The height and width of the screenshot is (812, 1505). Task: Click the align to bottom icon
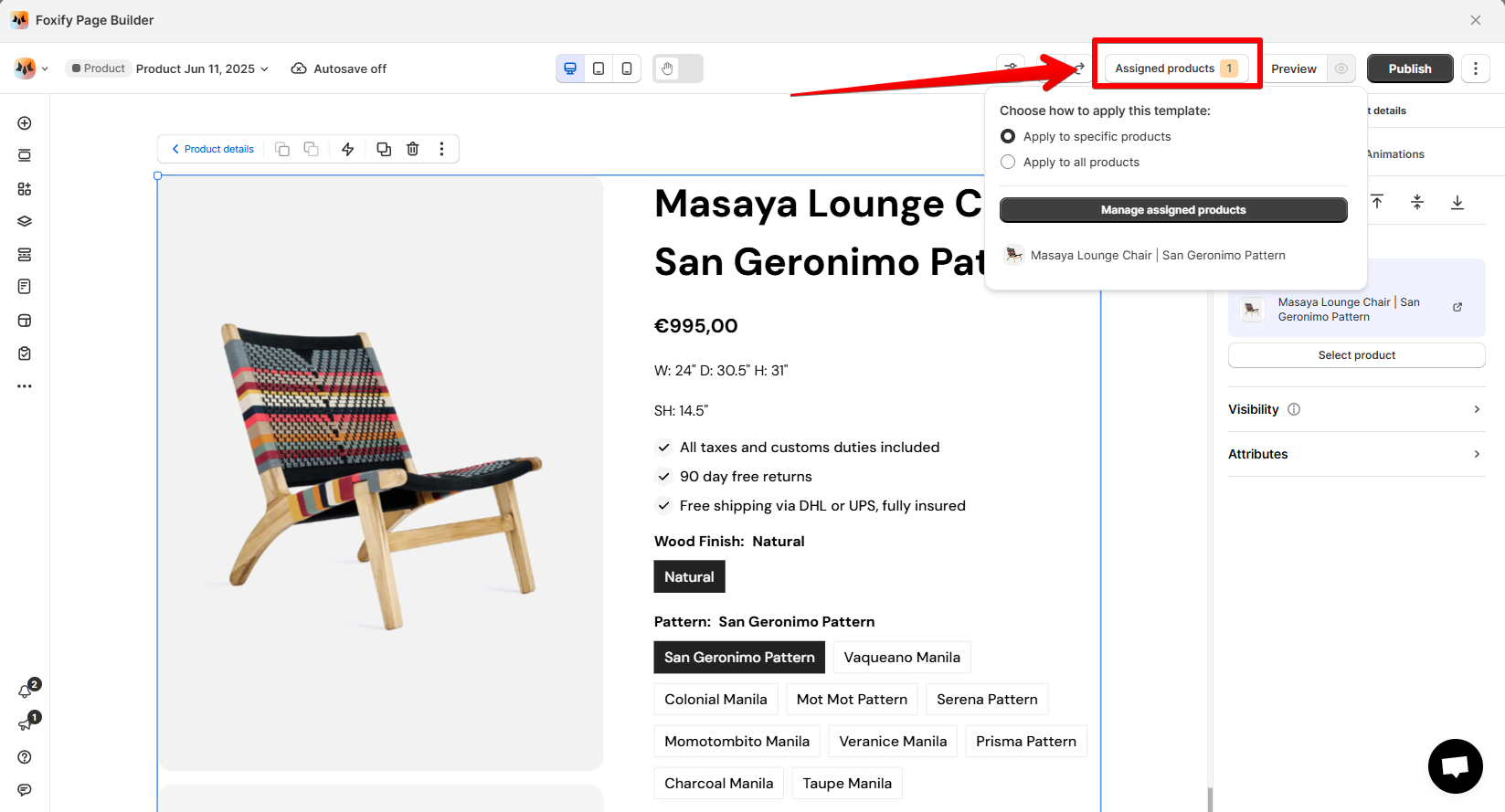pyautogui.click(x=1457, y=202)
